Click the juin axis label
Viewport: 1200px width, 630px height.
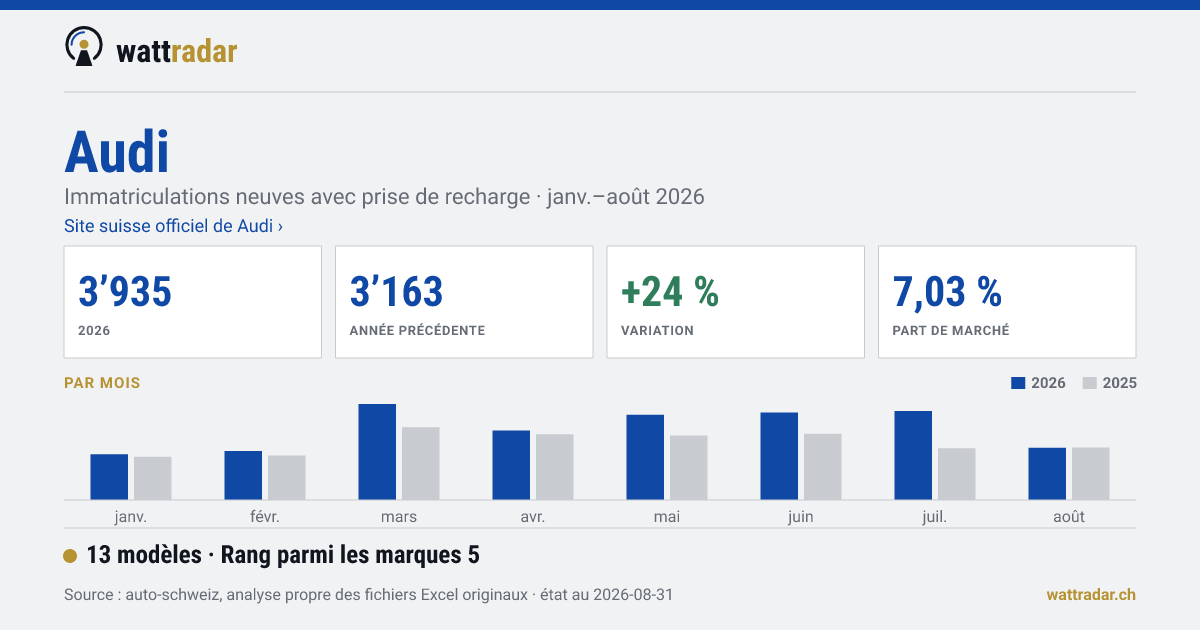pyautogui.click(x=801, y=517)
